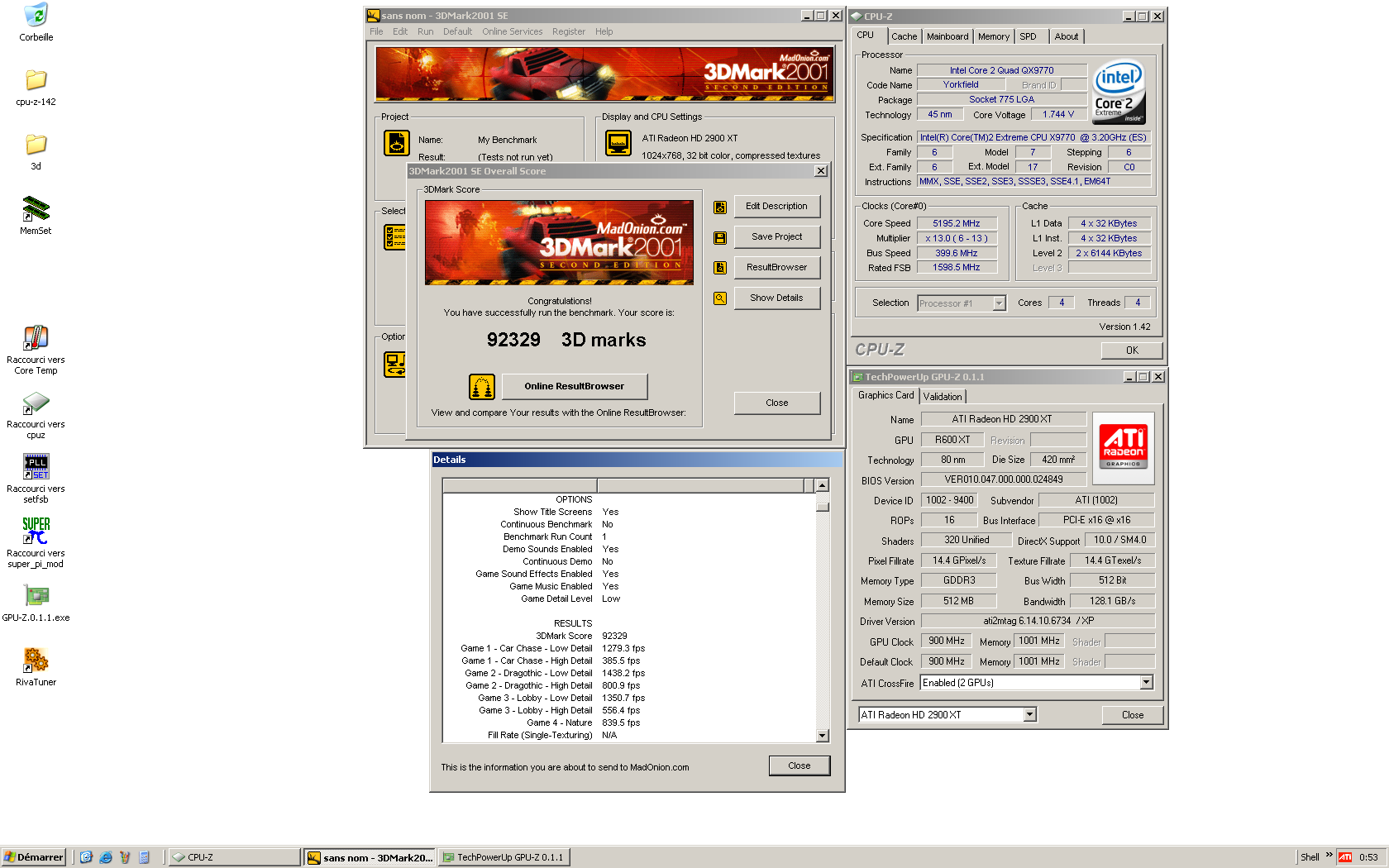Click the Edit Description button
Image resolution: width=1389 pixels, height=868 pixels.
click(776, 207)
